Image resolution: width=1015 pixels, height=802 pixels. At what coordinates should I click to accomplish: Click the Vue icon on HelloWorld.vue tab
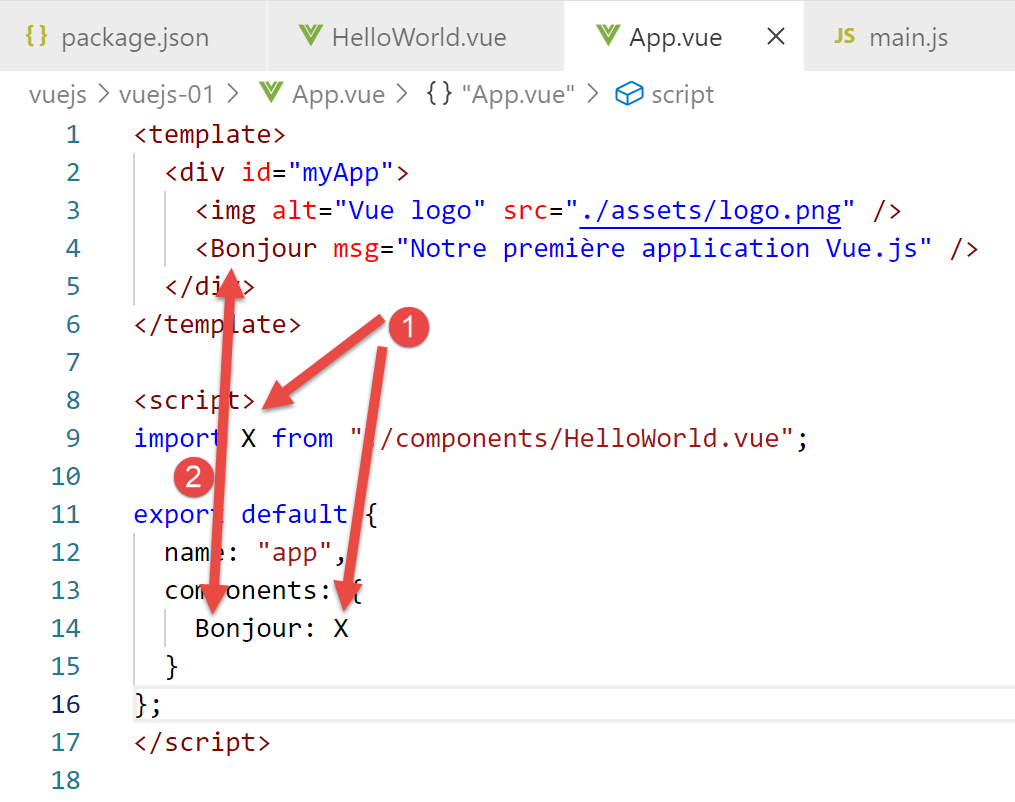(311, 37)
